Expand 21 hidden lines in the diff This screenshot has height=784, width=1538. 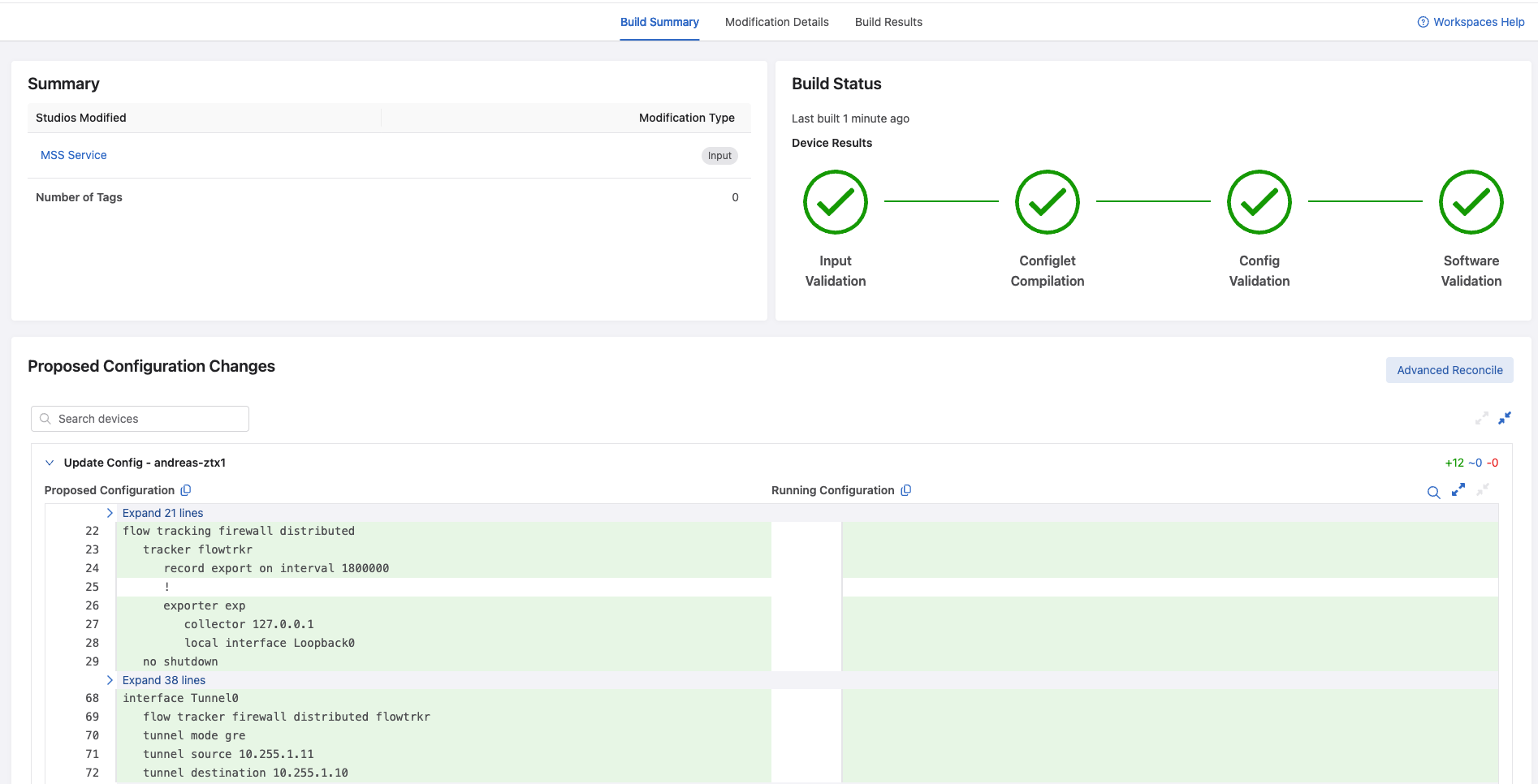(x=162, y=513)
